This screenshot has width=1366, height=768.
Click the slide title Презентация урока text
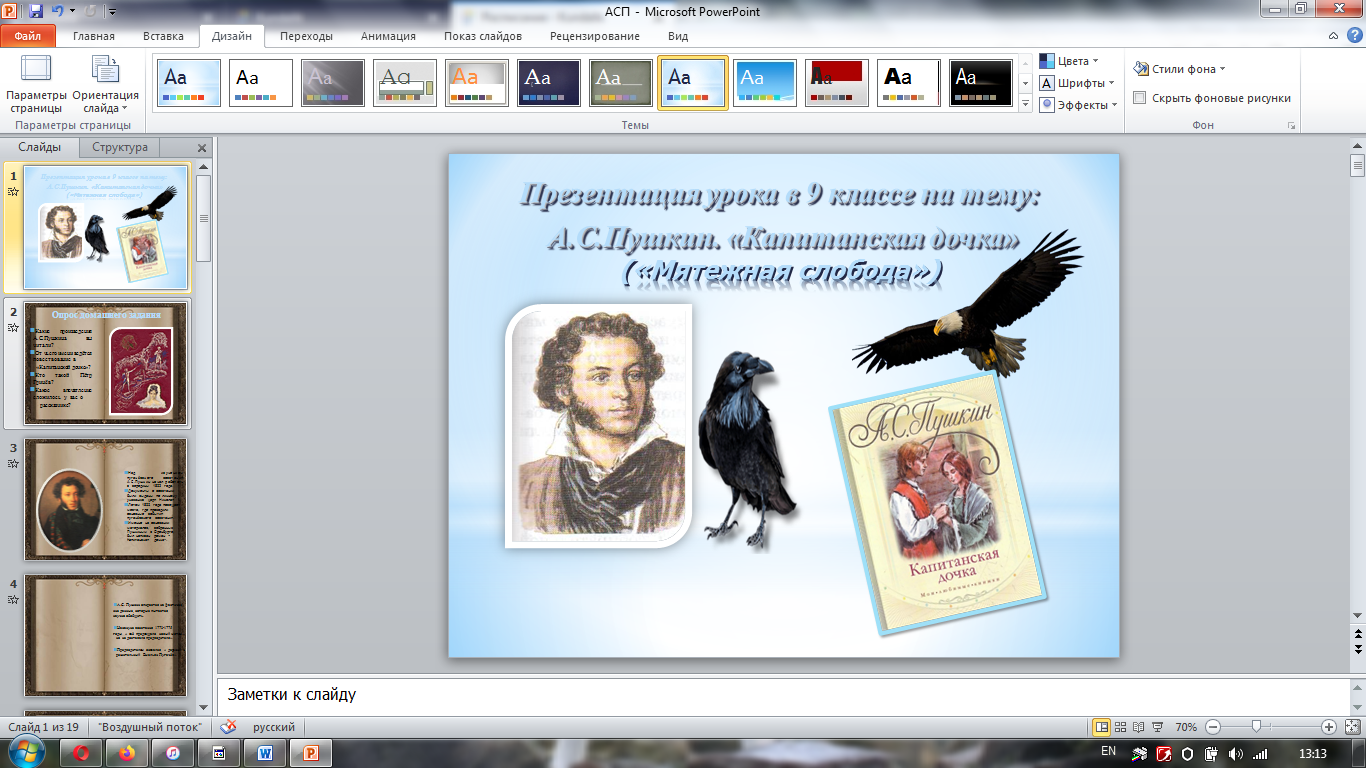click(x=782, y=194)
